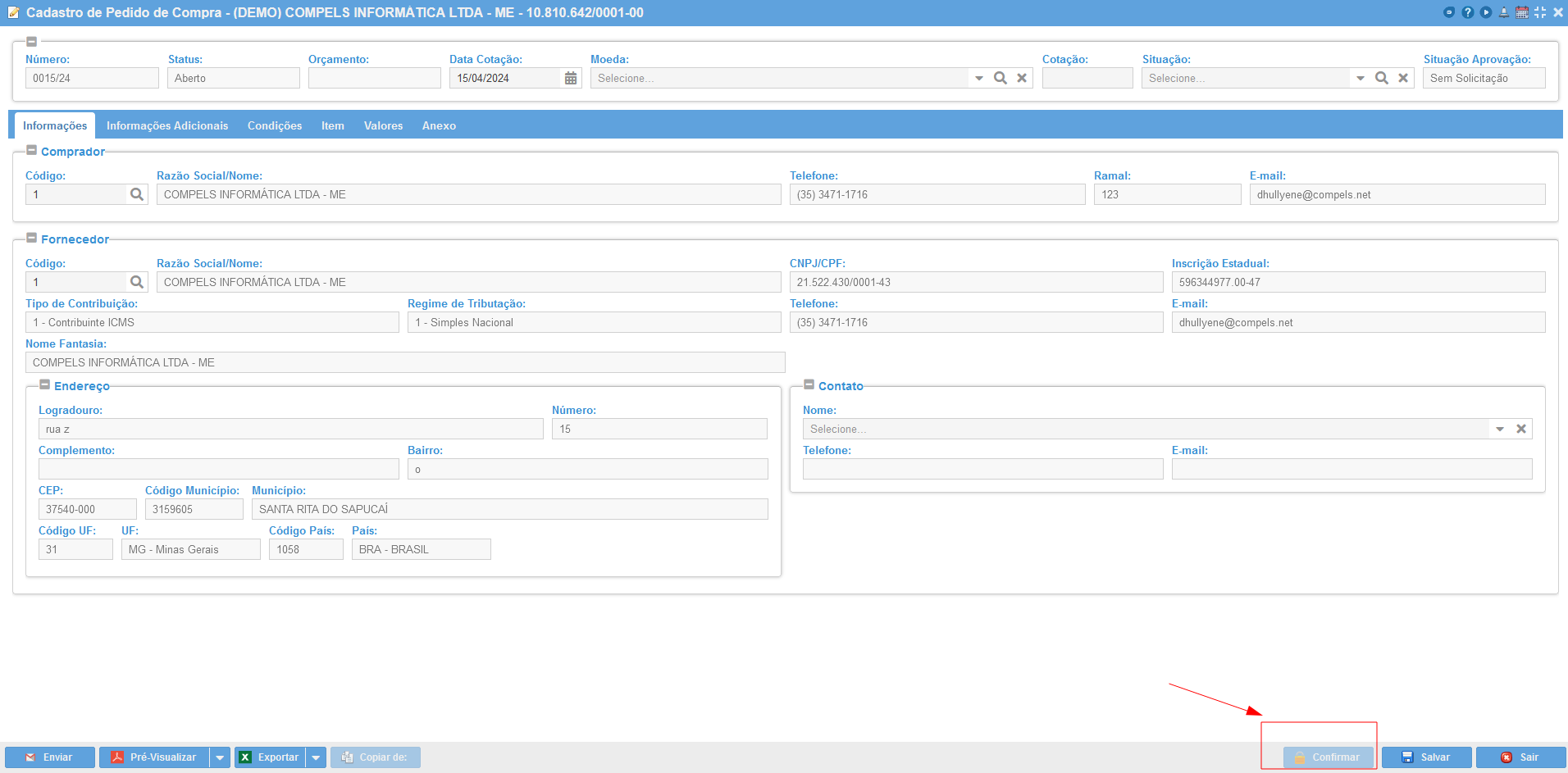Click the Exportar button
The height and width of the screenshot is (773, 1568).
click(x=270, y=757)
